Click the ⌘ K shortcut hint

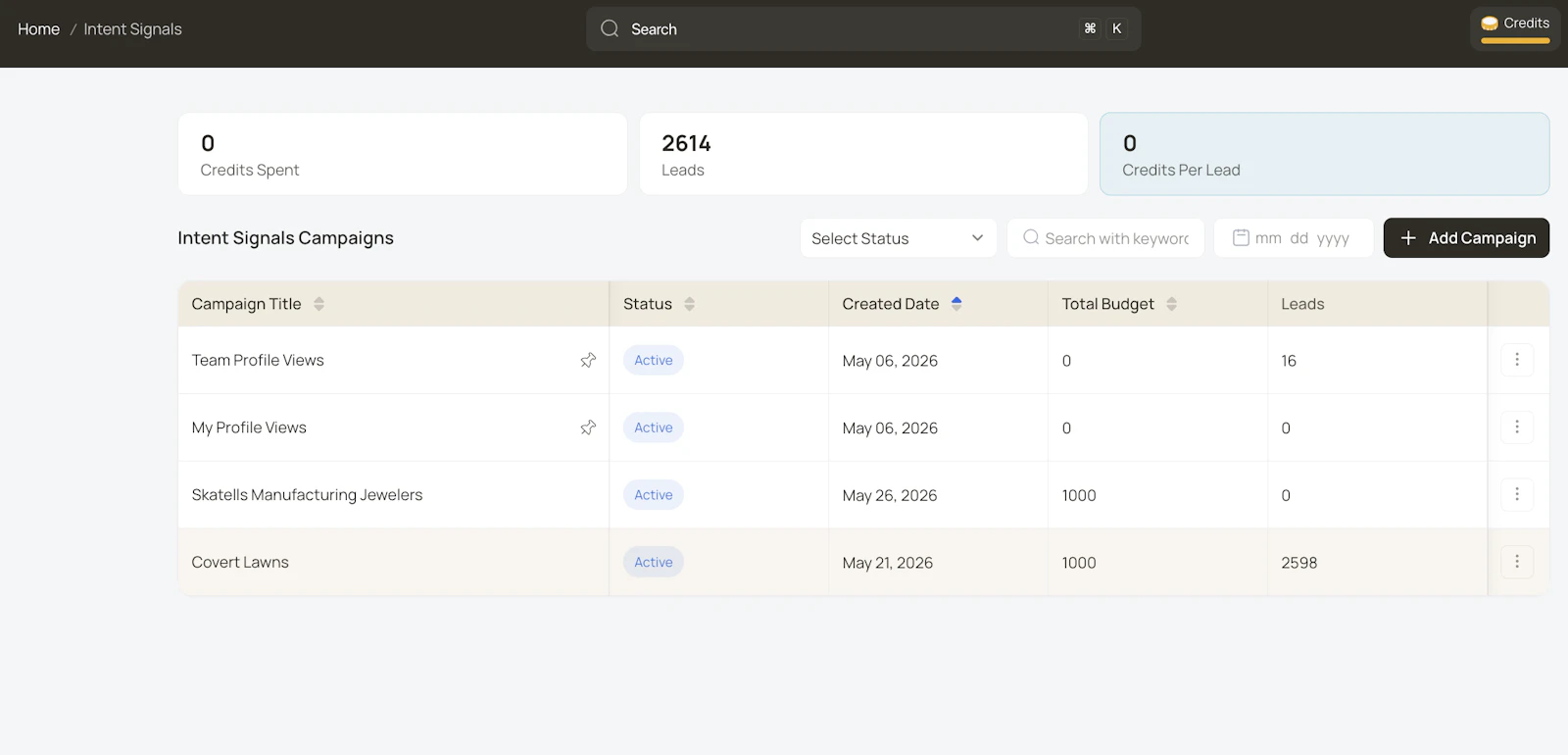click(x=1103, y=28)
